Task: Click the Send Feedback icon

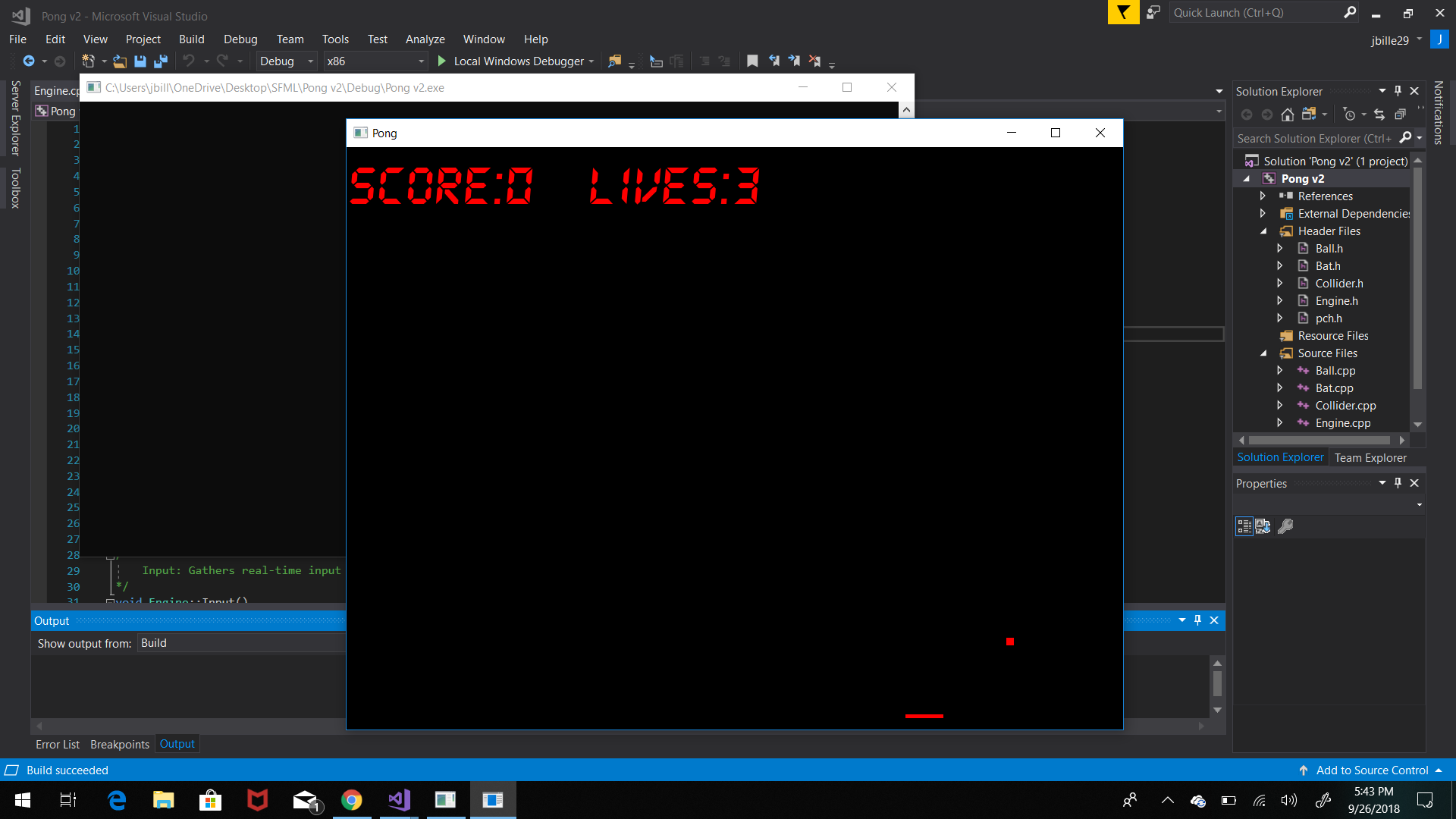Action: pos(1153,13)
